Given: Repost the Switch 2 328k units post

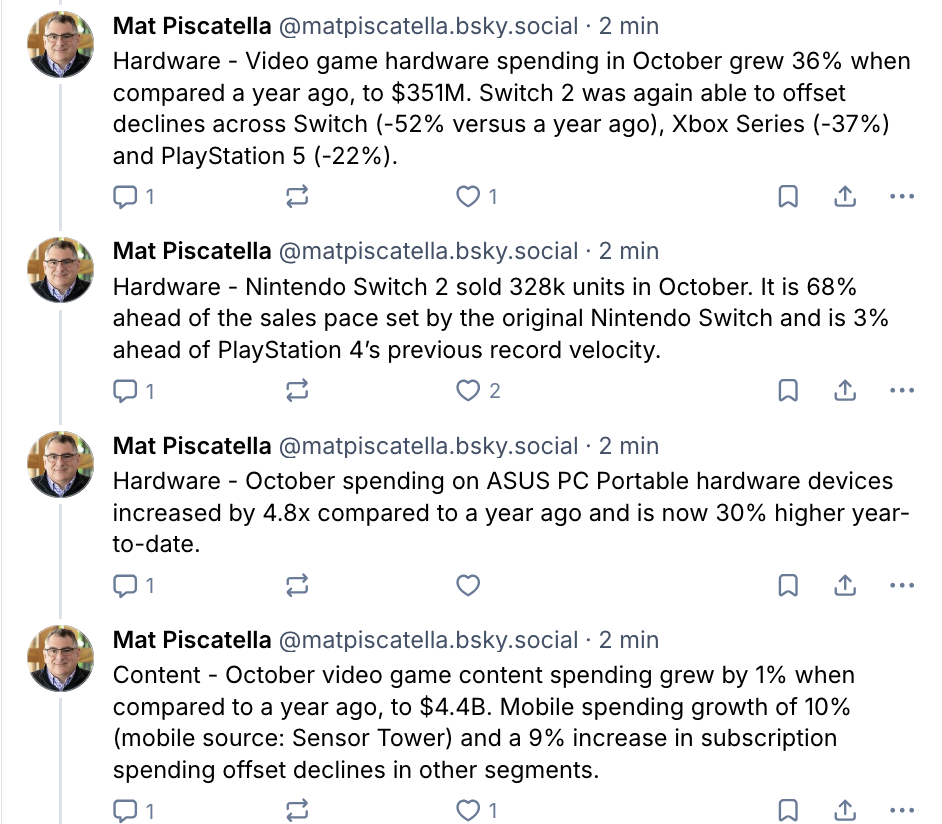Looking at the screenshot, I should tap(297, 391).
